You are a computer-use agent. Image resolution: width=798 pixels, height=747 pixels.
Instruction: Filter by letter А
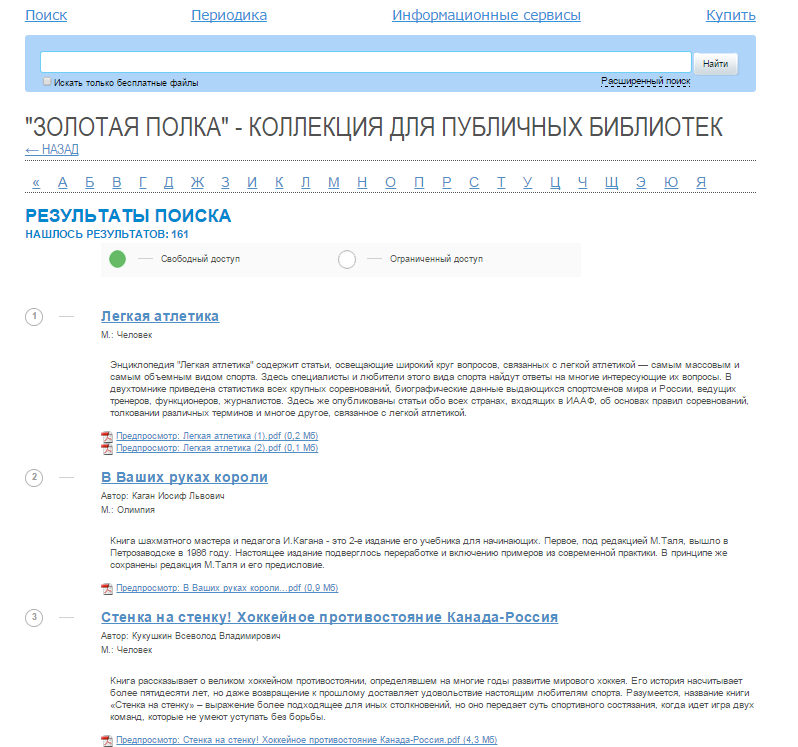click(63, 182)
